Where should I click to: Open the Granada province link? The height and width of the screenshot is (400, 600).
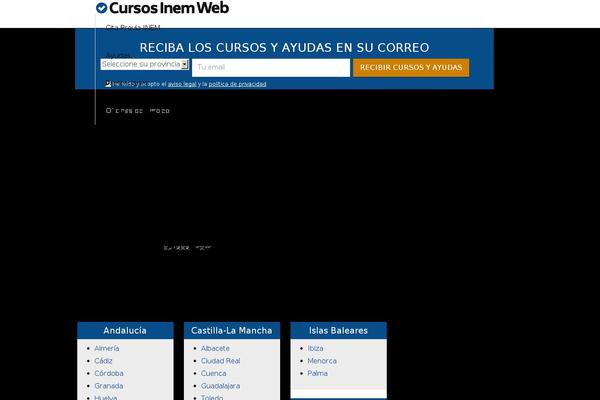tap(109, 386)
